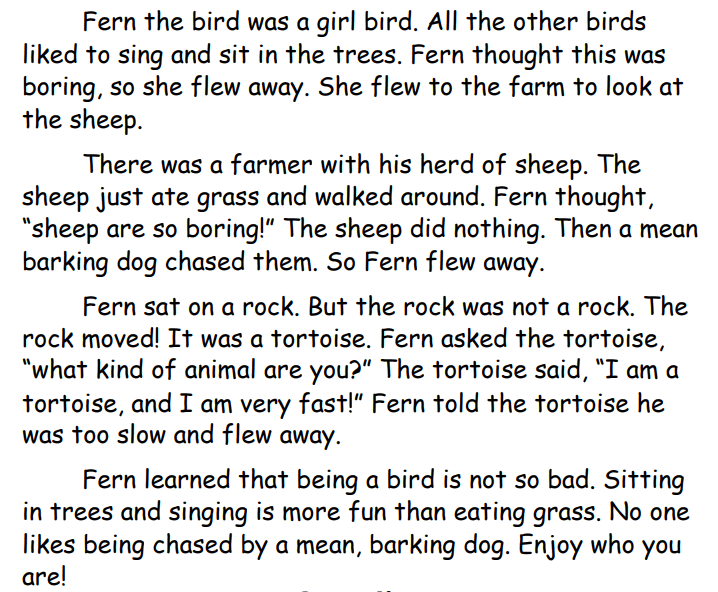The height and width of the screenshot is (592, 718).
Task: Click the word "Sitting" in the final paragraph
Action: coord(644,482)
